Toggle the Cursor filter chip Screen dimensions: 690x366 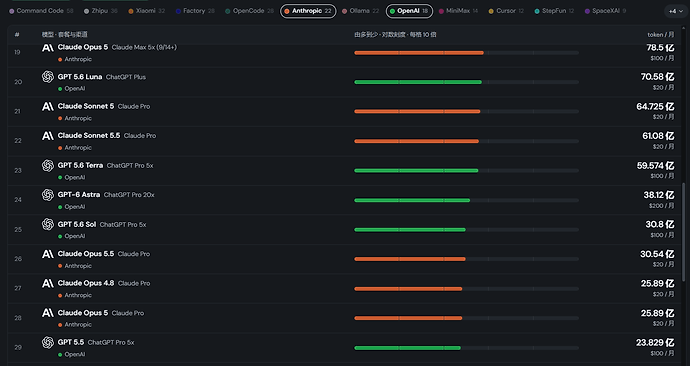[506, 11]
